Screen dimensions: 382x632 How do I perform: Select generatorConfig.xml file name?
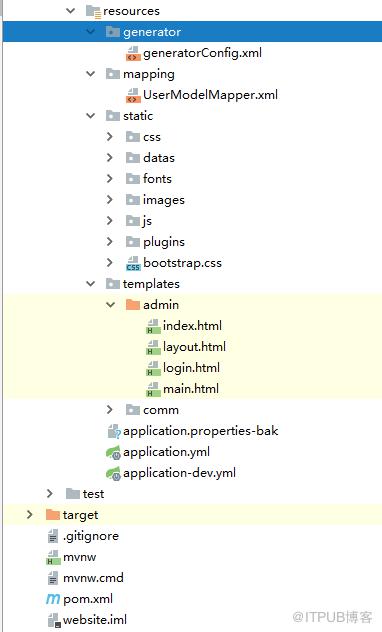[202, 53]
